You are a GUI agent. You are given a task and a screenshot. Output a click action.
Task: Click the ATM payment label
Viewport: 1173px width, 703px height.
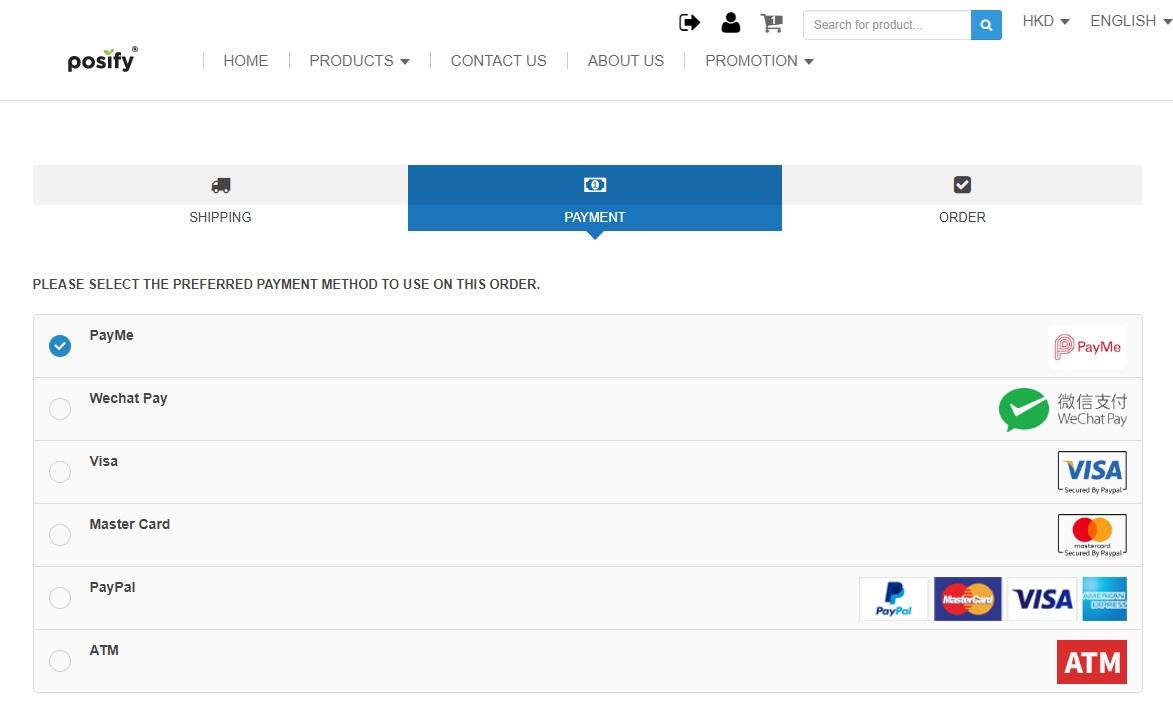[x=104, y=650]
